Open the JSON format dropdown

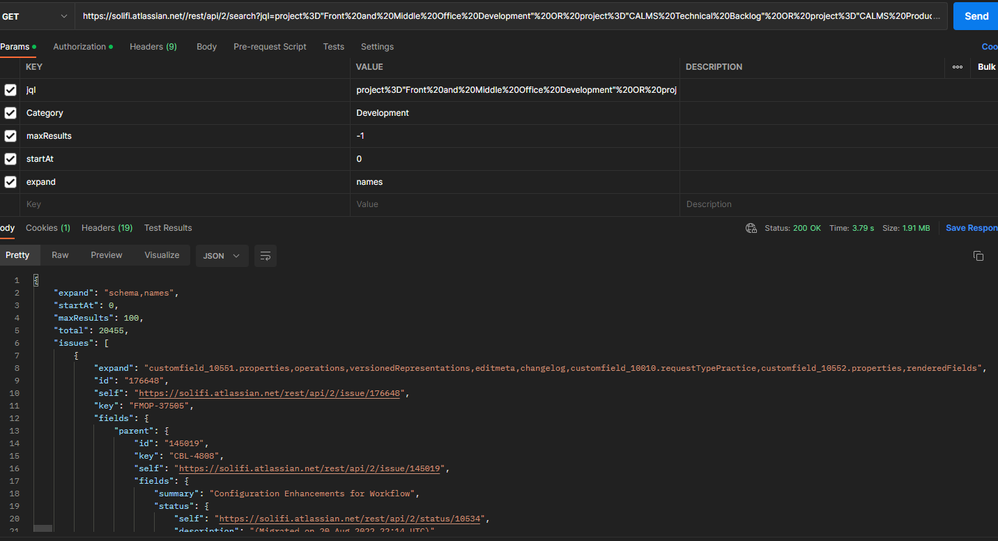[221, 256]
